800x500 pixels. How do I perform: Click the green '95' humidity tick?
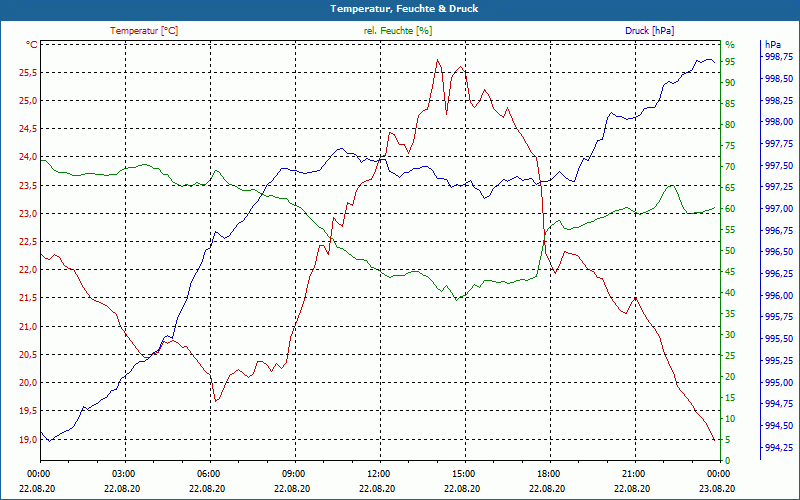(730, 62)
